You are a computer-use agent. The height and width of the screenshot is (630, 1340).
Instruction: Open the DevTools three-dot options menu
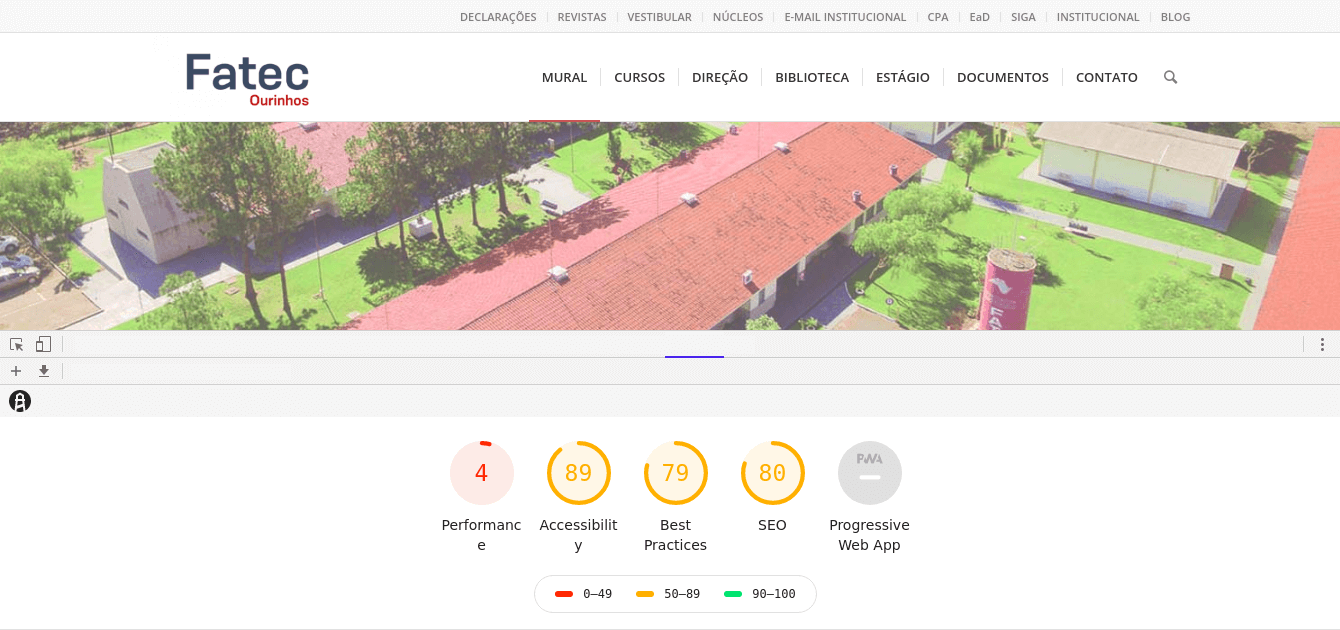click(1322, 344)
